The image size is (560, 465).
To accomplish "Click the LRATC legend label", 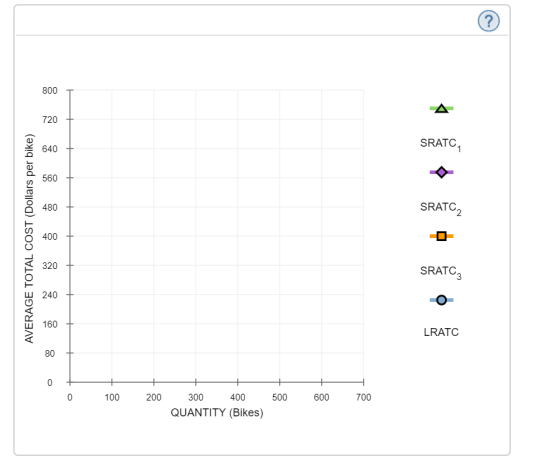I will (441, 332).
